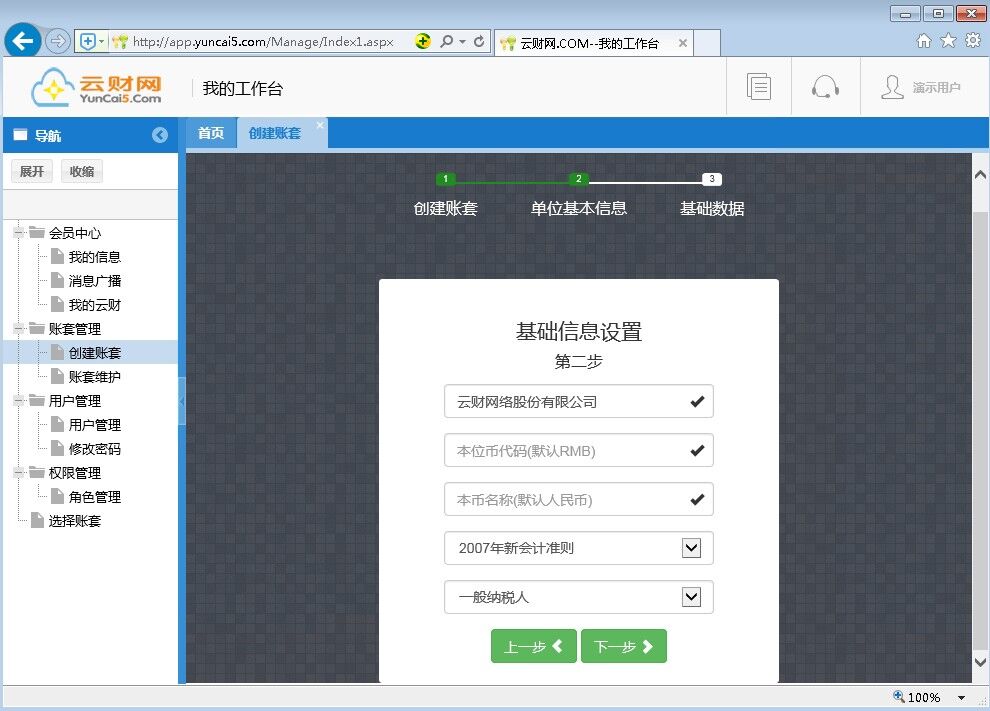Select 账套维护 in the navigation tree
This screenshot has width=990, height=711.
coord(94,377)
